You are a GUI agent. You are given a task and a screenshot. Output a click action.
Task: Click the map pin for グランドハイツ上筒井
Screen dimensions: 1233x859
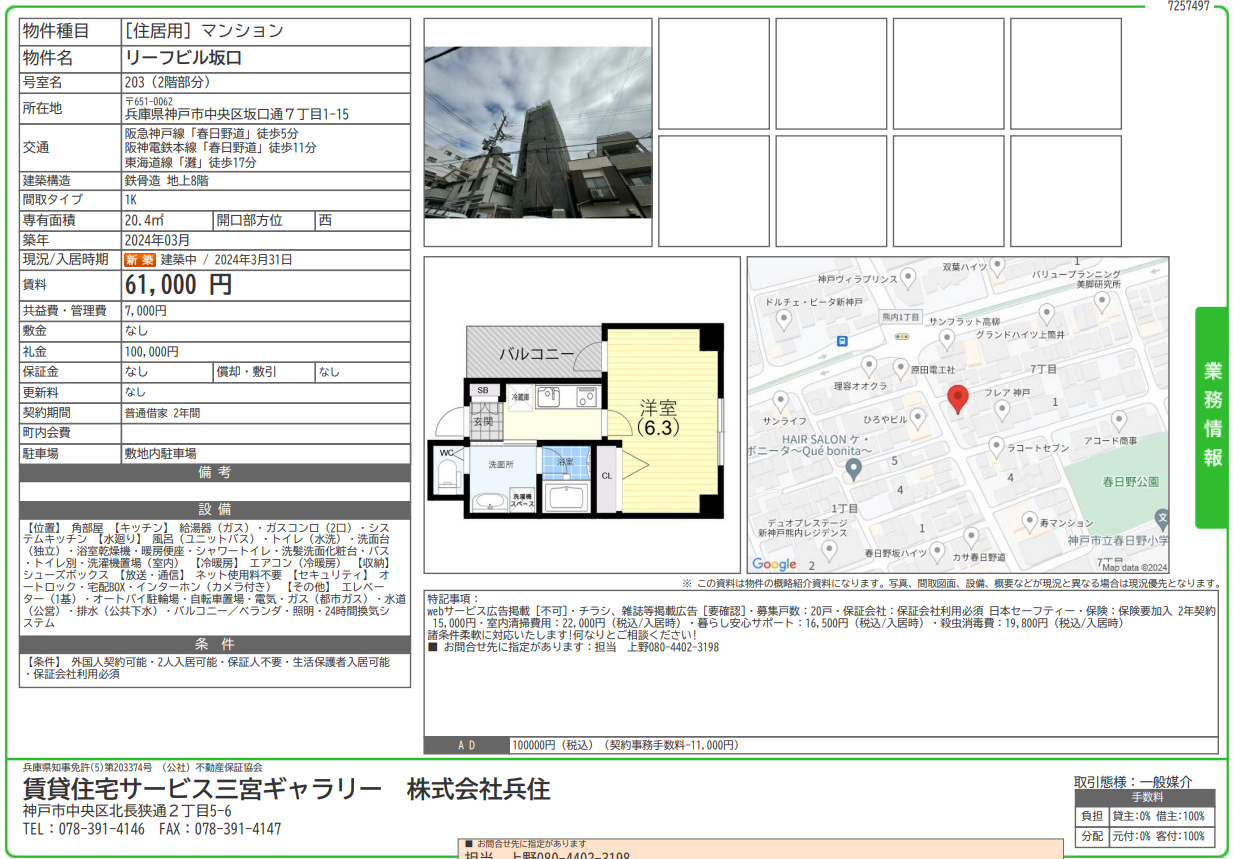click(1046, 315)
